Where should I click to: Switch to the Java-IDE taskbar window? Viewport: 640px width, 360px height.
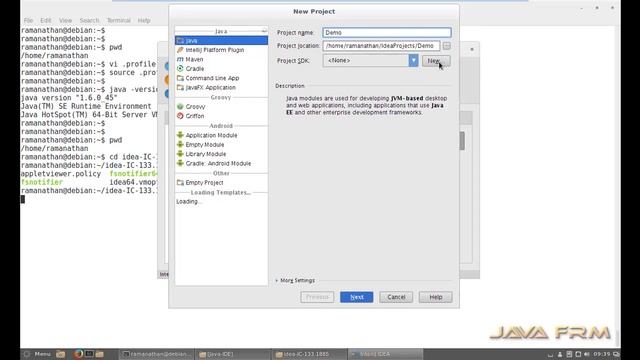pyautogui.click(x=232, y=354)
